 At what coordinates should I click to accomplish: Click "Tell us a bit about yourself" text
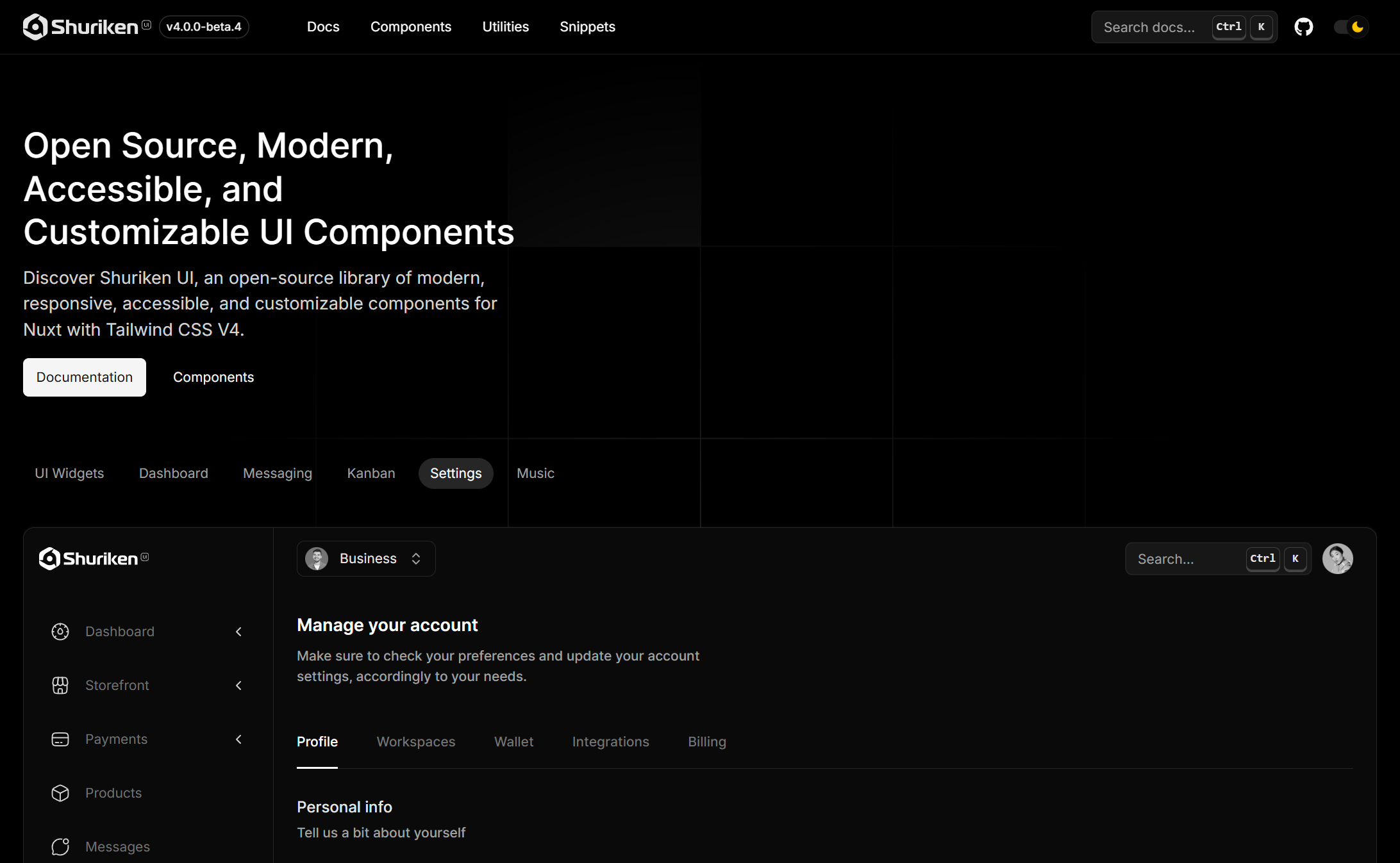click(381, 833)
